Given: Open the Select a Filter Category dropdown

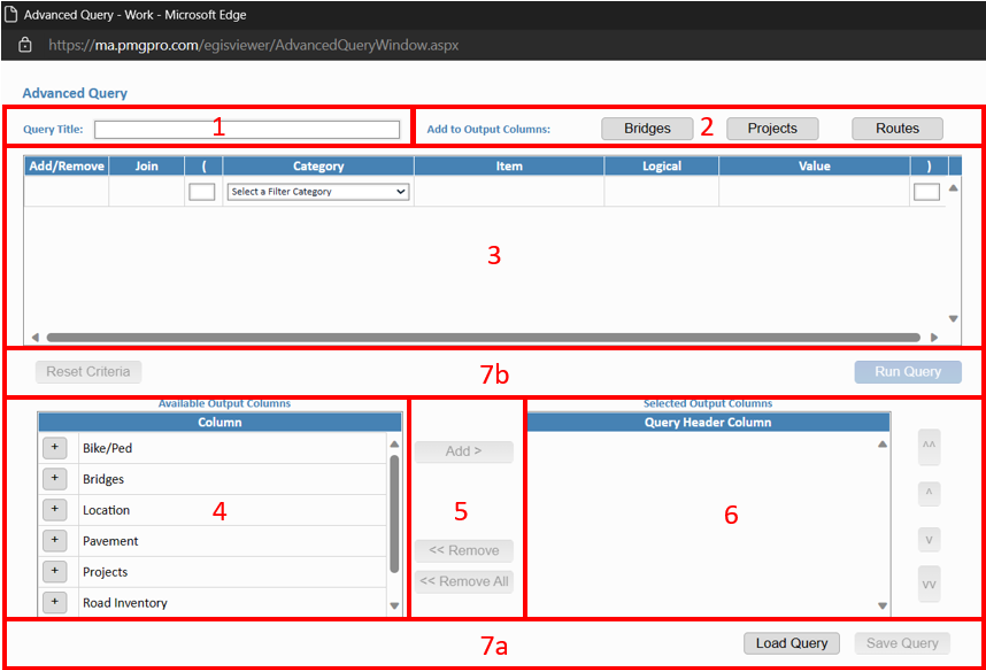Looking at the screenshot, I should (318, 191).
